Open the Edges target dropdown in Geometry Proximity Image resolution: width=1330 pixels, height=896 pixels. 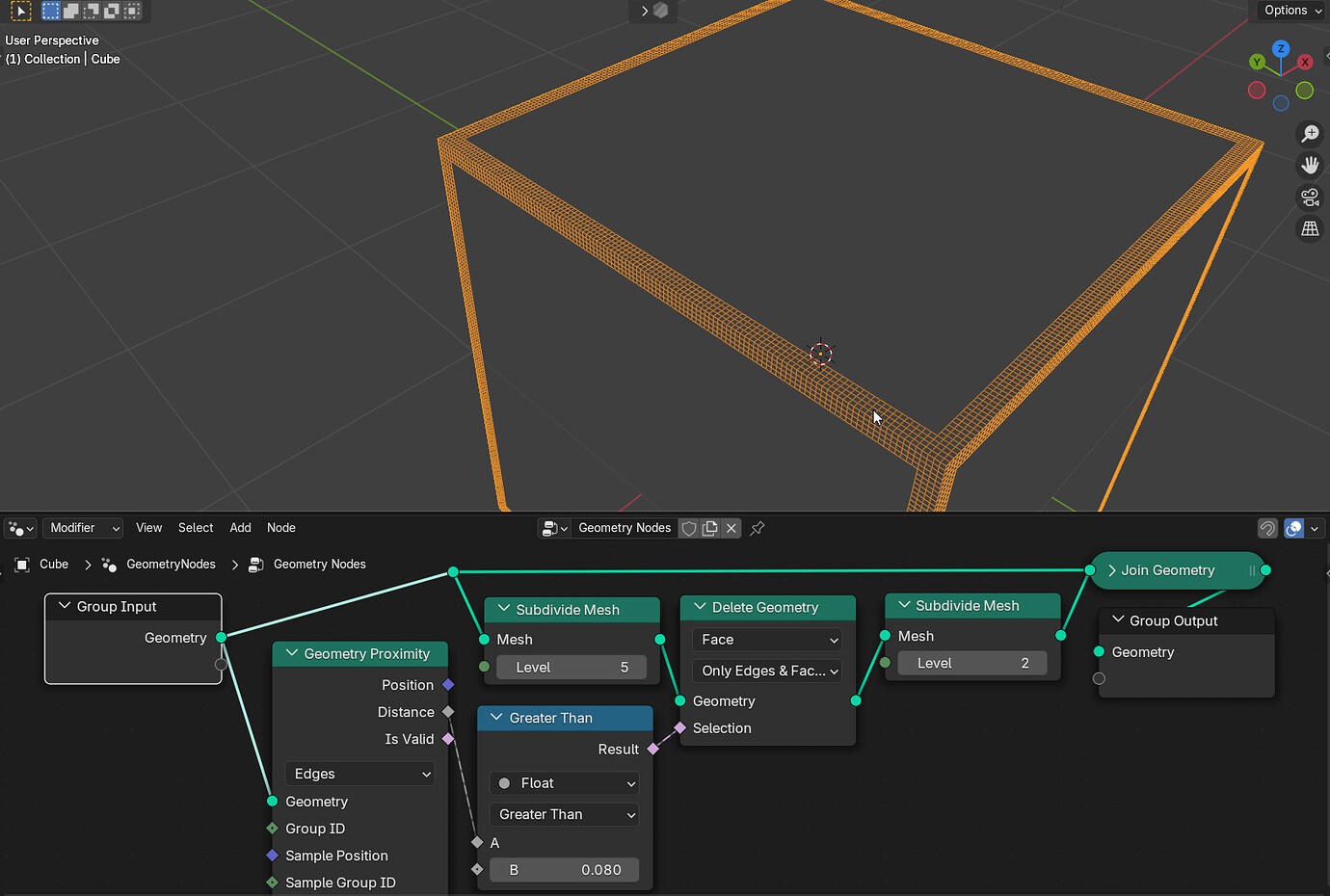(x=359, y=774)
